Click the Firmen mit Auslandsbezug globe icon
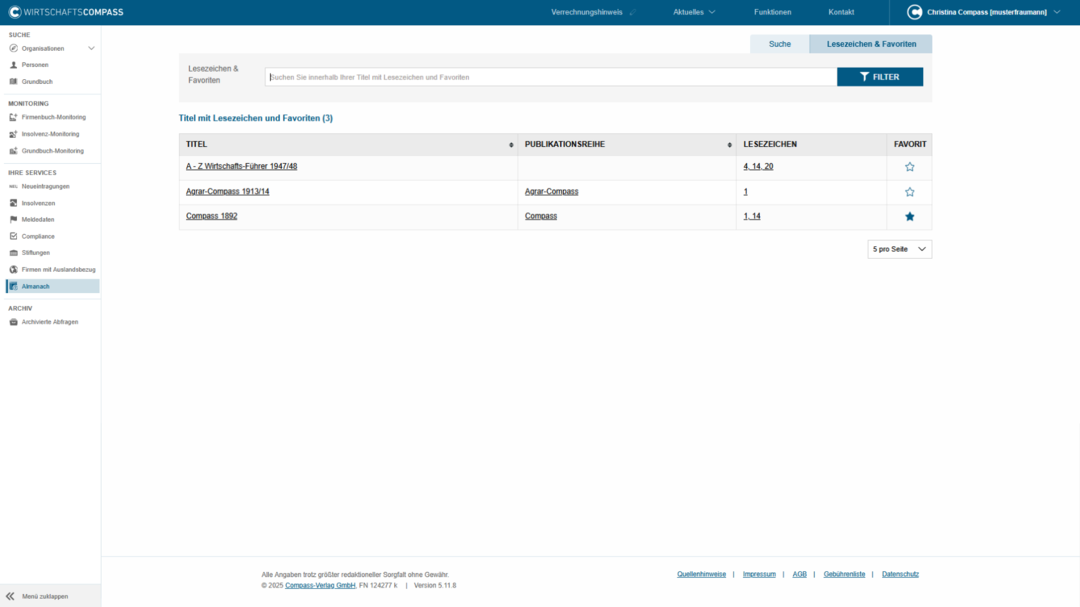 (13, 269)
